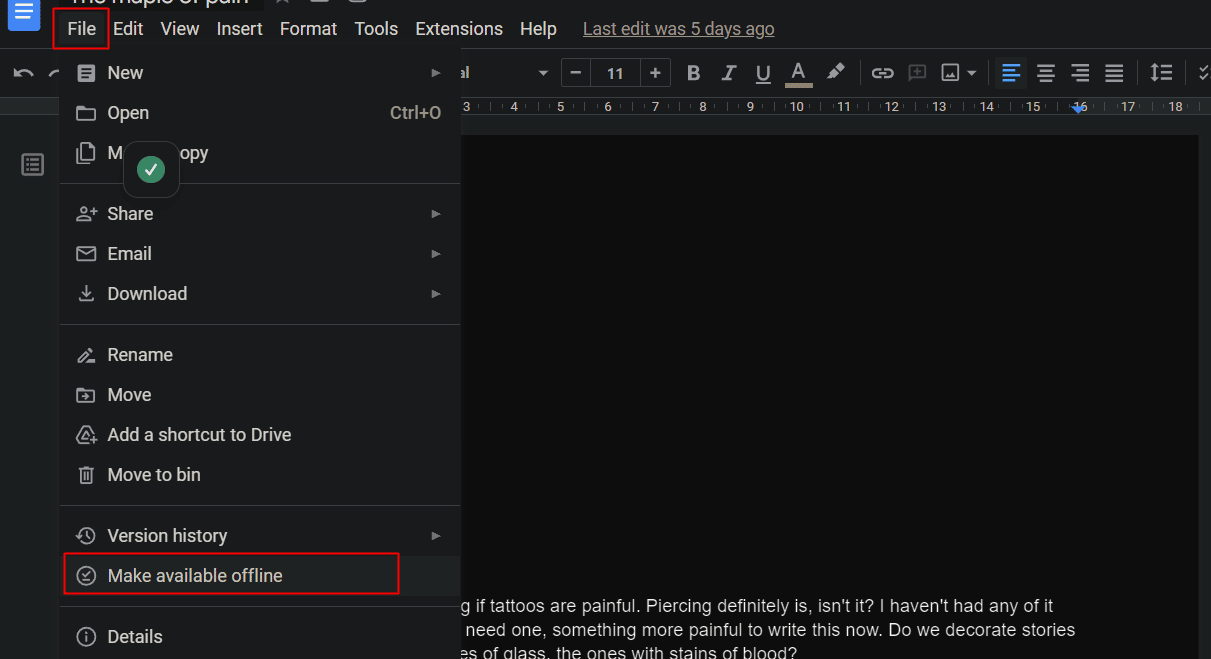1211x659 pixels.
Task: Choose Add a shortcut to Drive
Action: (260, 435)
